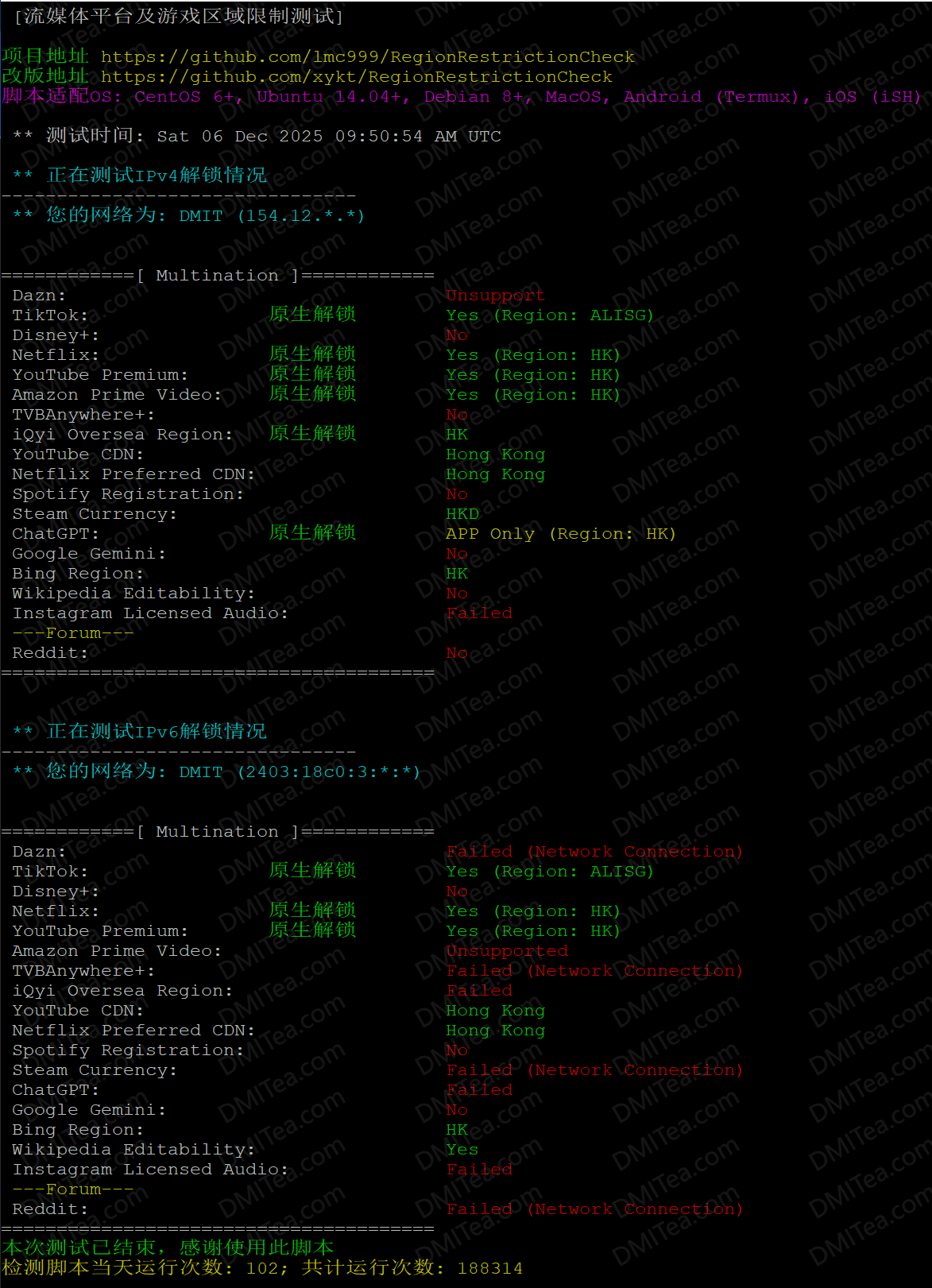Click the 'APP Only (Region: HK)' ChatGPT result
This screenshot has height=1288, width=932.
[561, 533]
